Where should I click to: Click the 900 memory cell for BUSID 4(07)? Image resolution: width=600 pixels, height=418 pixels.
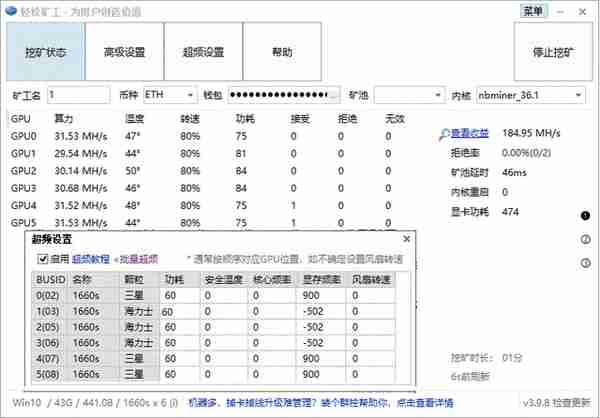click(x=321, y=359)
